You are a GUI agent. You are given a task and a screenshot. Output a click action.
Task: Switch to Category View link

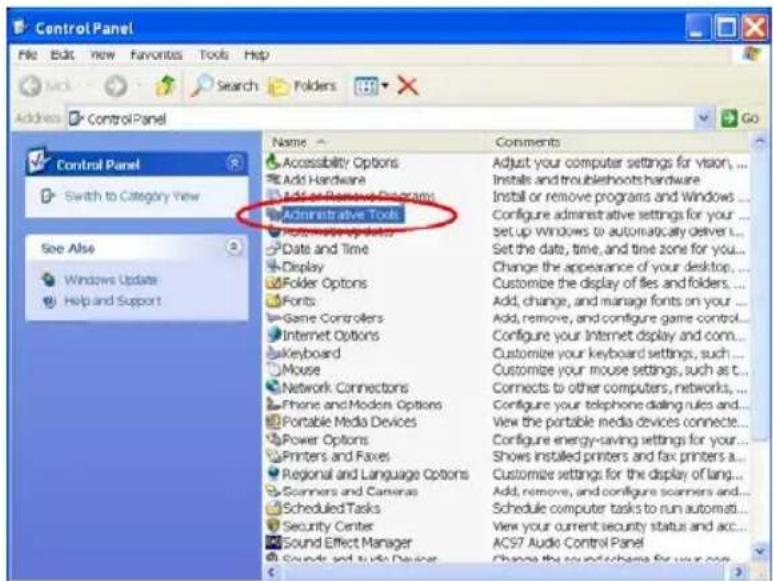[x=132, y=196]
